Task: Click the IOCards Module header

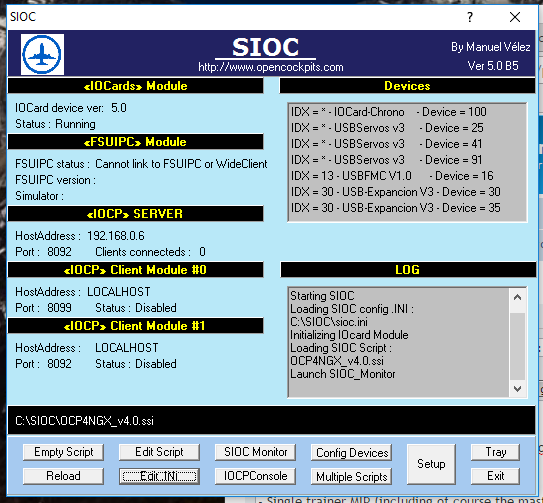Action: (x=135, y=86)
